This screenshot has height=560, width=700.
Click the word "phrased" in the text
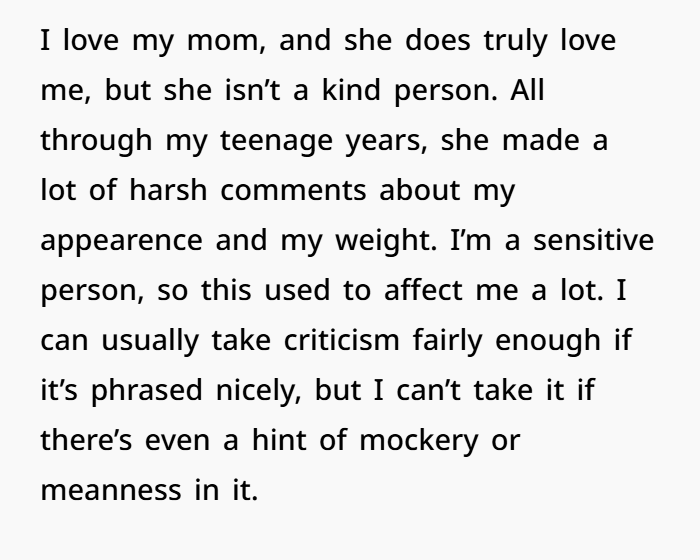pyautogui.click(x=147, y=392)
